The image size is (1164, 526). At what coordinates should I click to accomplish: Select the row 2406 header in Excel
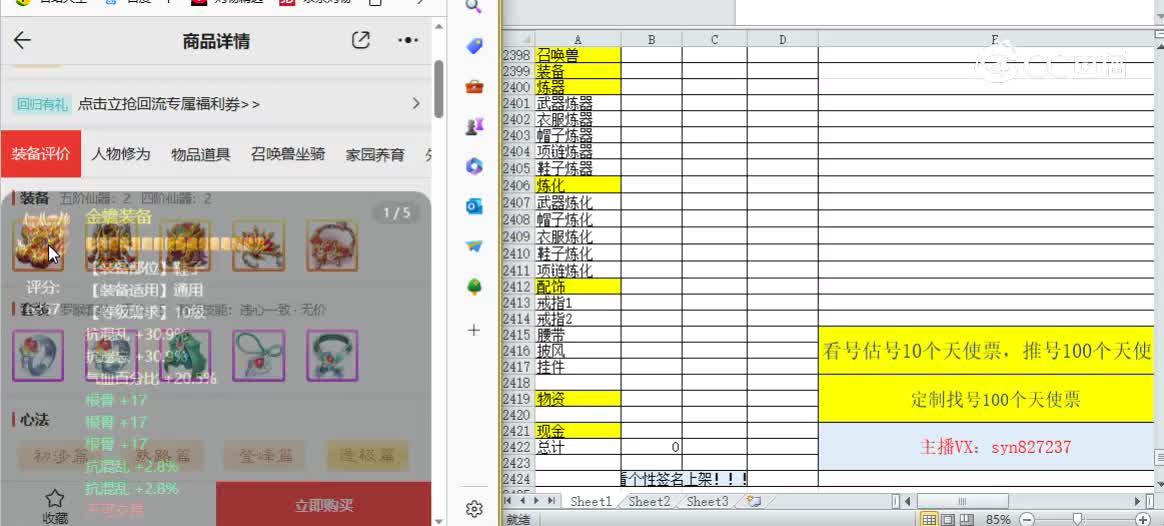click(517, 185)
